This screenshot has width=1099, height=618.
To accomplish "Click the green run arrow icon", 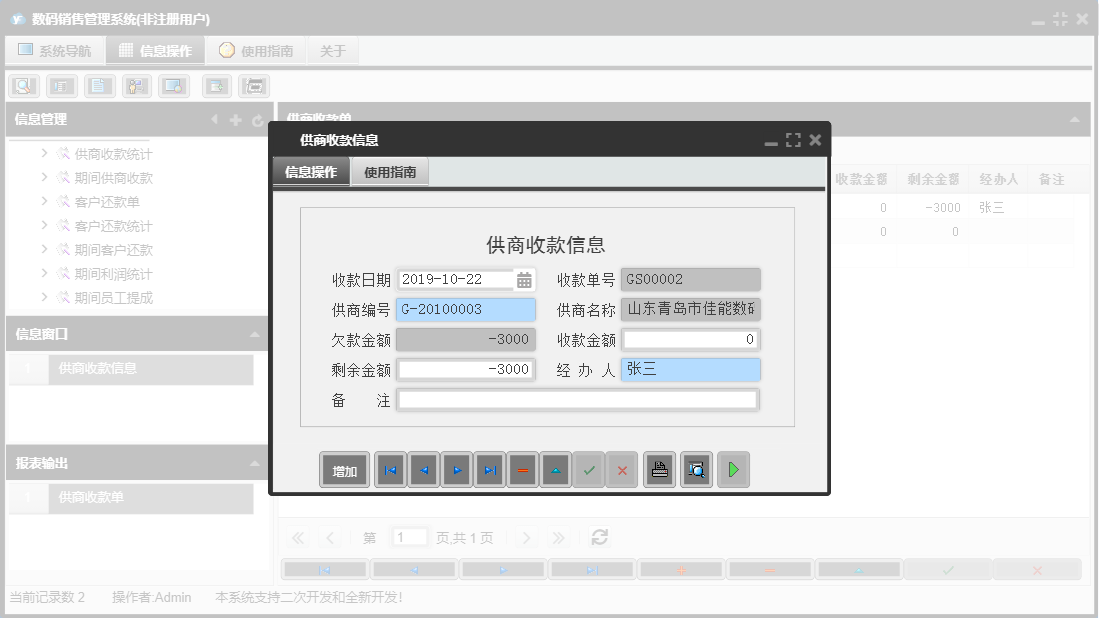I will point(733,469).
